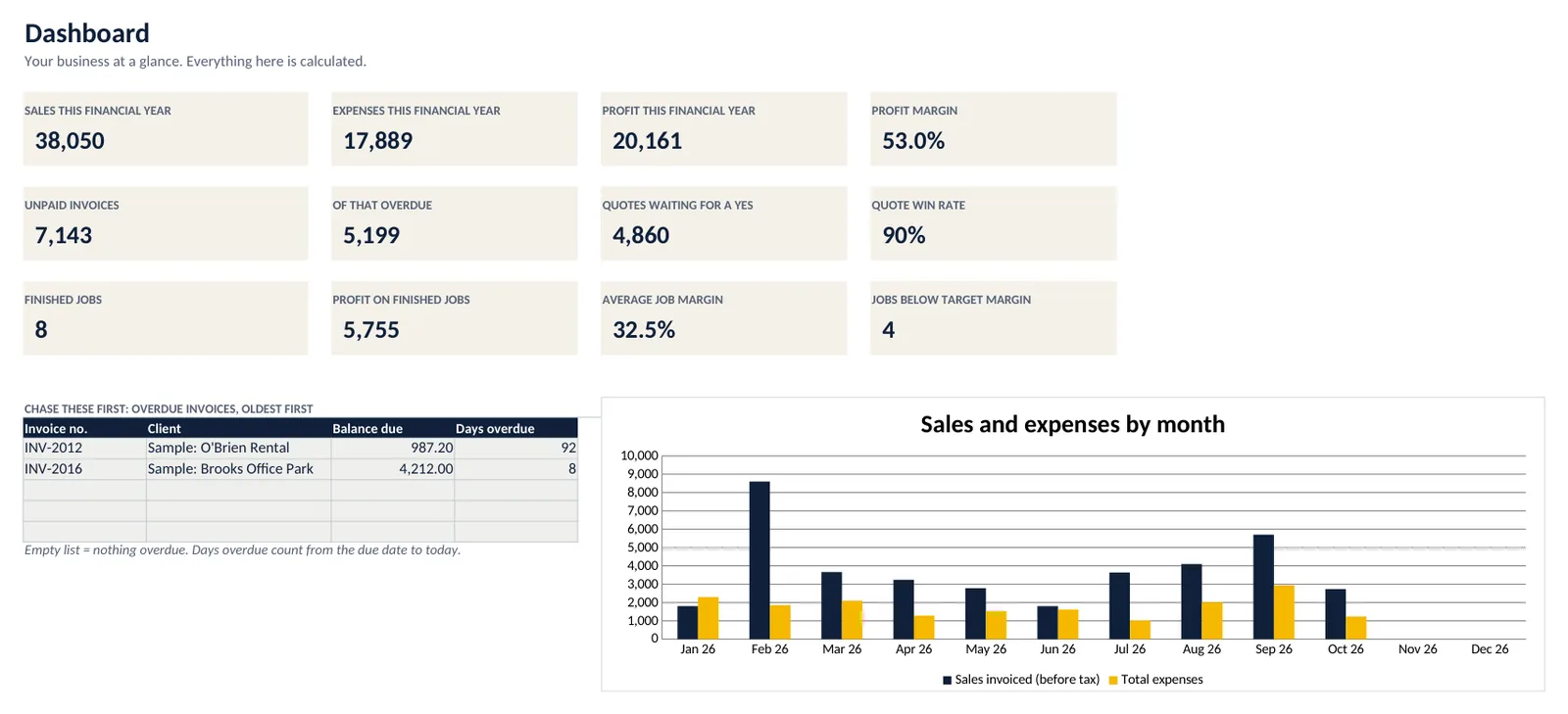Viewport: 1568px width, 714px height.
Task: Click the Jul 26 sales bar
Action: tap(1119, 605)
